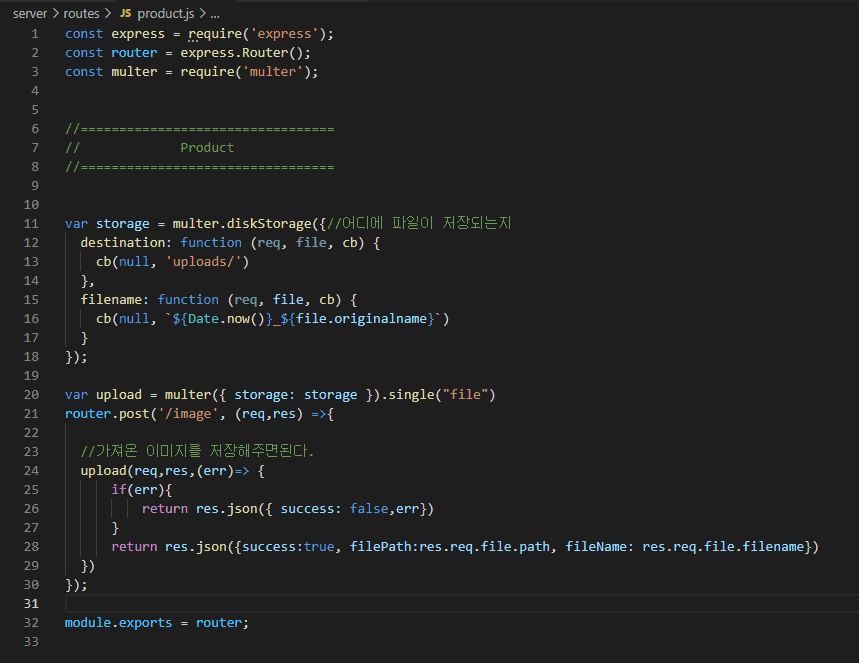Click line number 31 in gutter
This screenshot has height=663, width=859.
coord(31,604)
